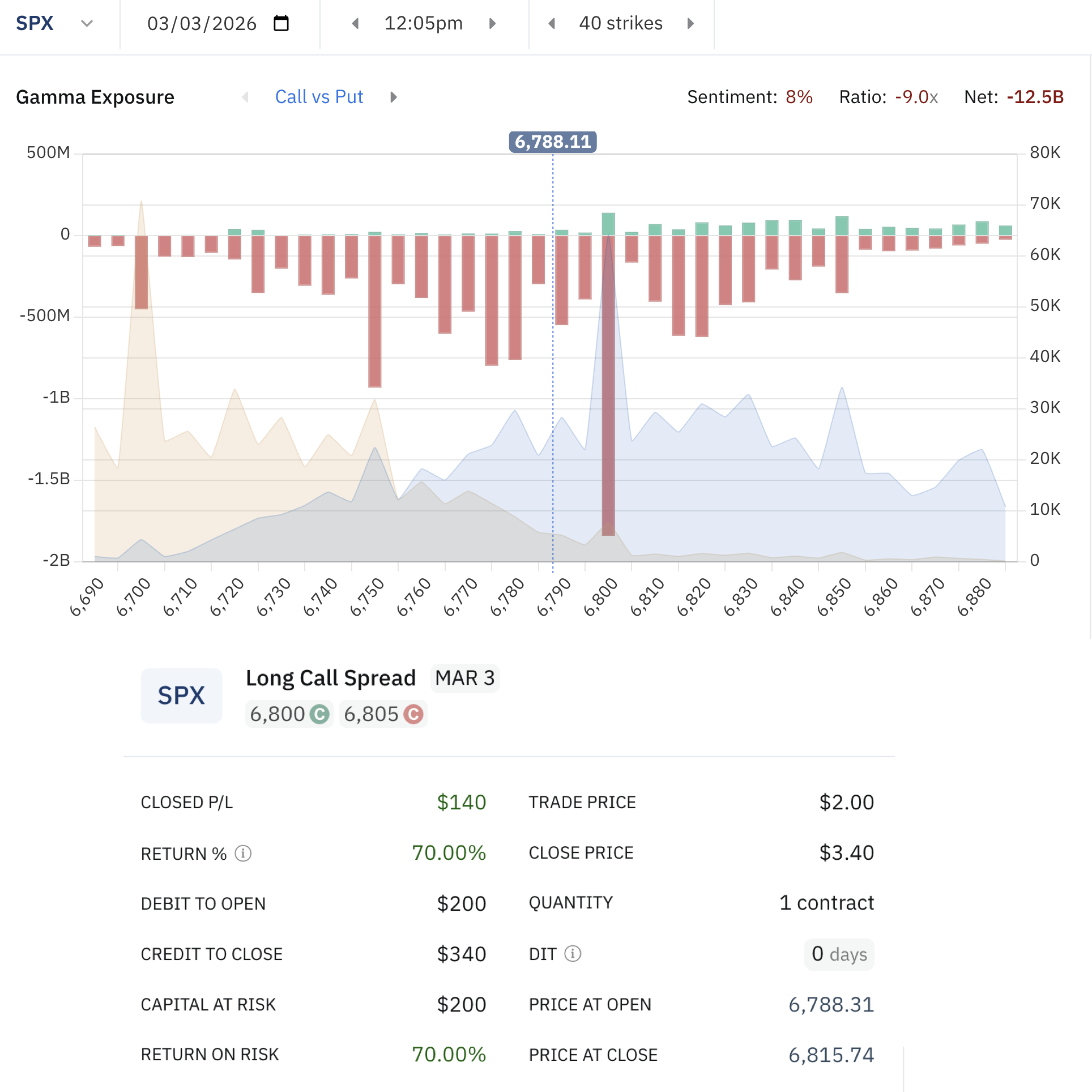Click the 03/03/2026 date field
The height and width of the screenshot is (1092, 1092).
[202, 24]
